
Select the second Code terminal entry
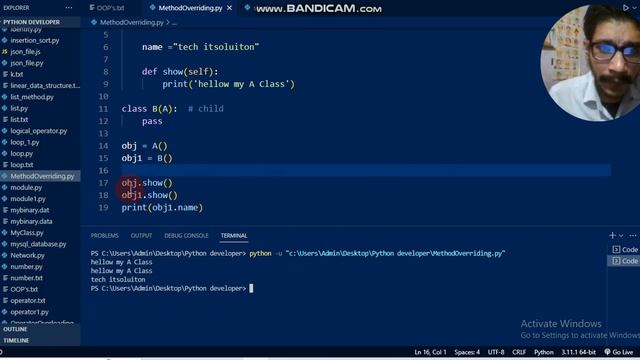tap(624, 261)
